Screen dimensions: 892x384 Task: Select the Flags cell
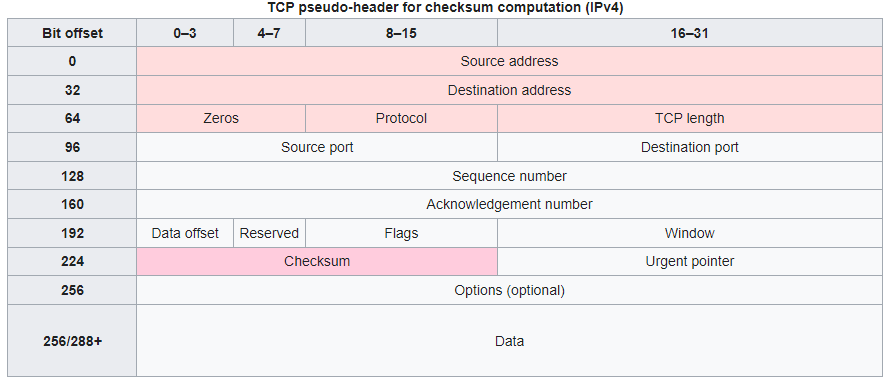(x=401, y=233)
